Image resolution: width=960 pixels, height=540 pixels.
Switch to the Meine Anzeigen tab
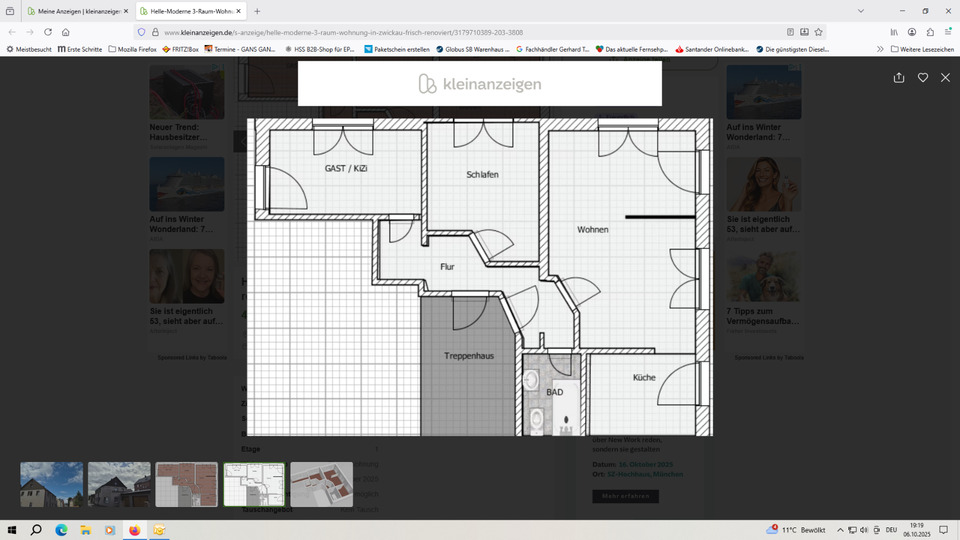[75, 11]
